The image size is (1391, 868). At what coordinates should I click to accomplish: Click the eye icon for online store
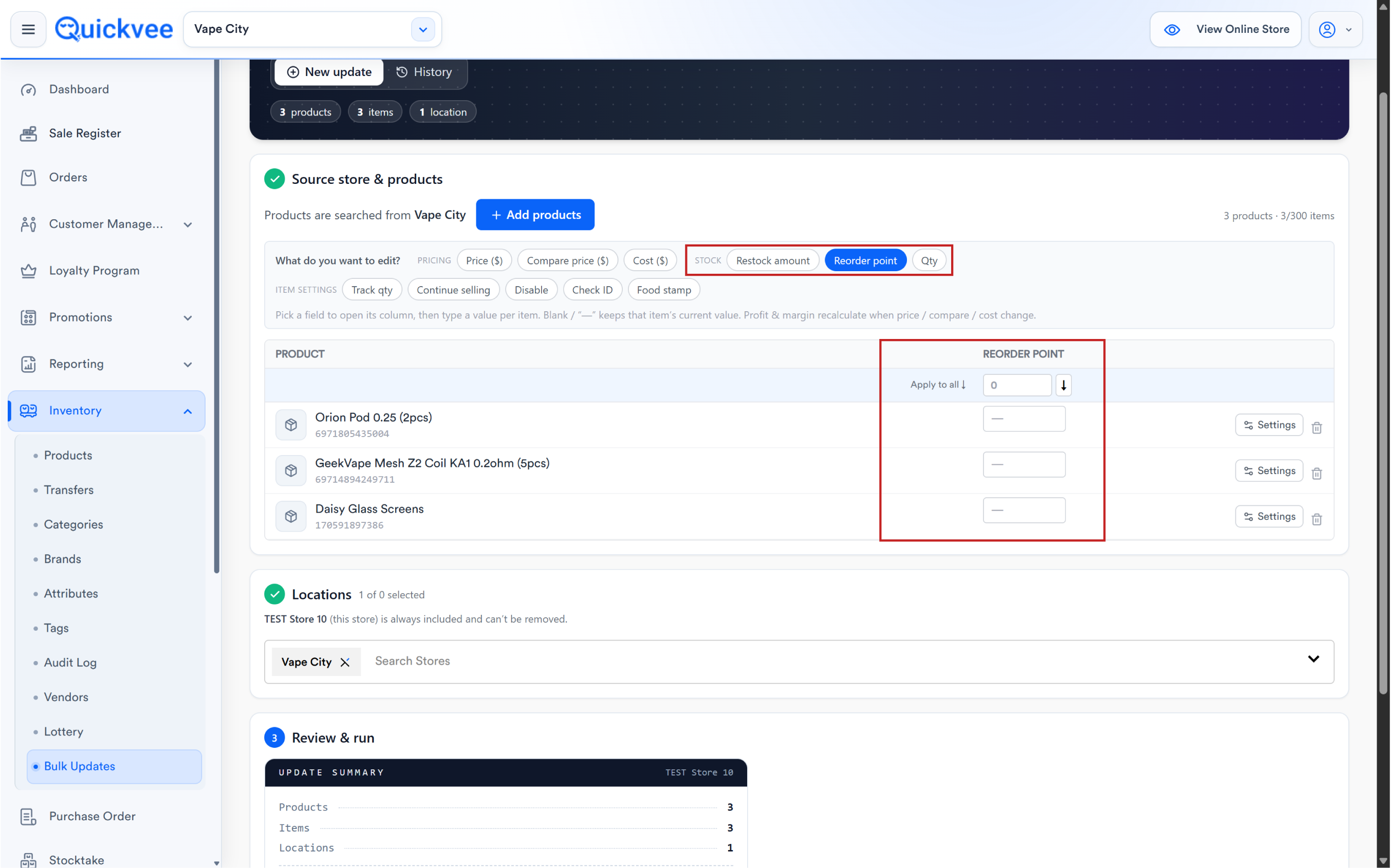point(1172,29)
